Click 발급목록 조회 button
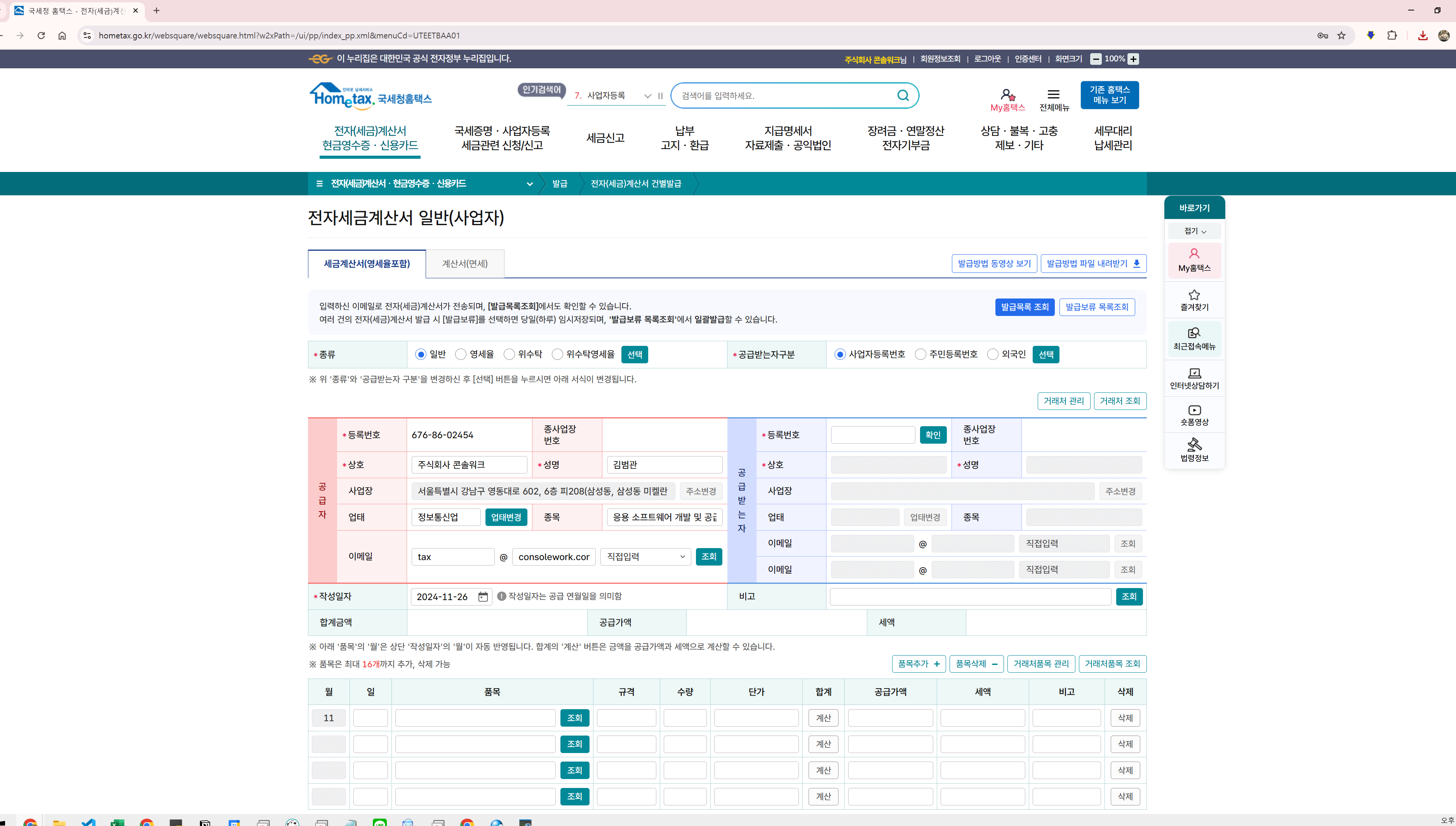 pyautogui.click(x=1025, y=307)
